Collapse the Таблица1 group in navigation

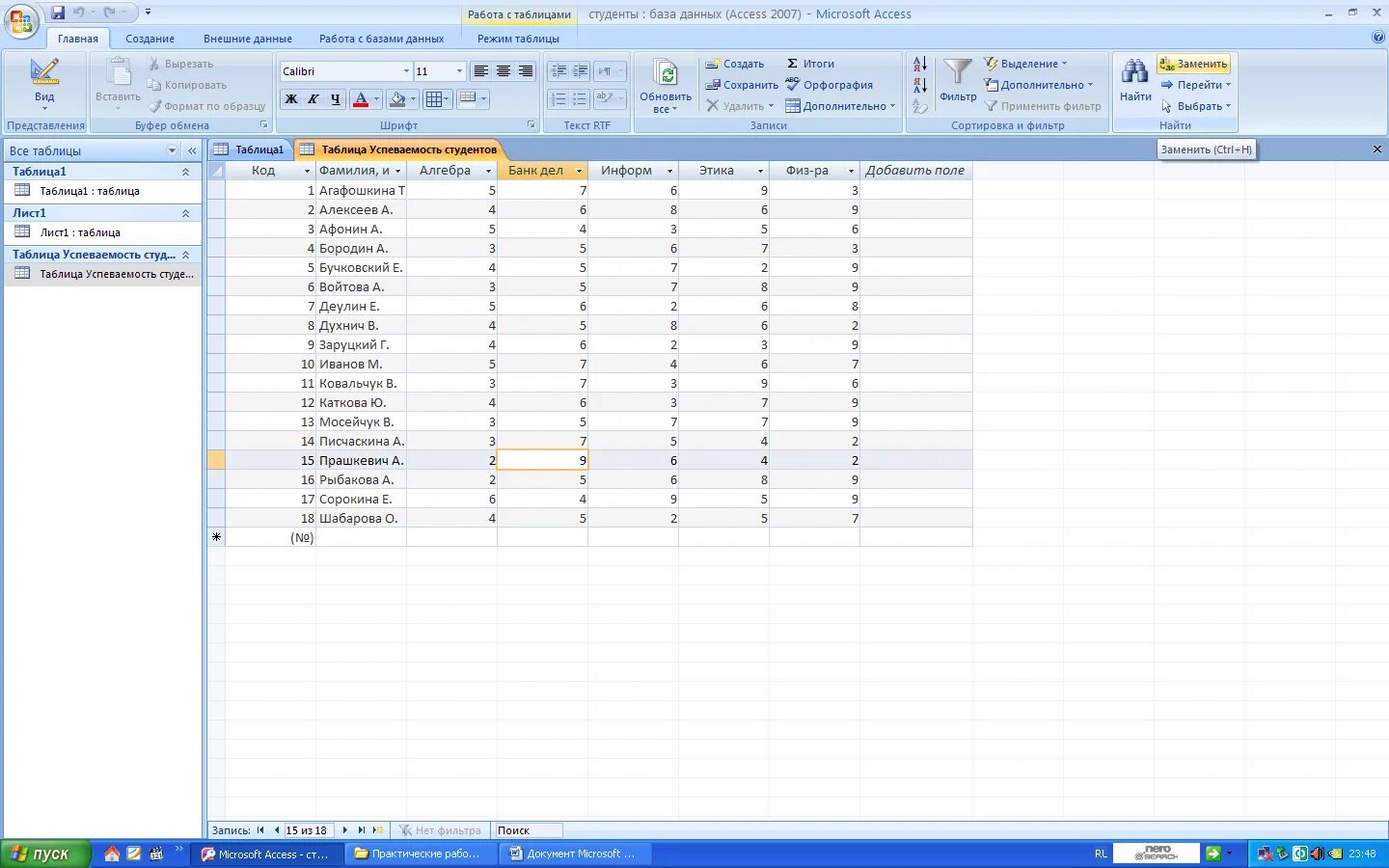click(x=185, y=172)
